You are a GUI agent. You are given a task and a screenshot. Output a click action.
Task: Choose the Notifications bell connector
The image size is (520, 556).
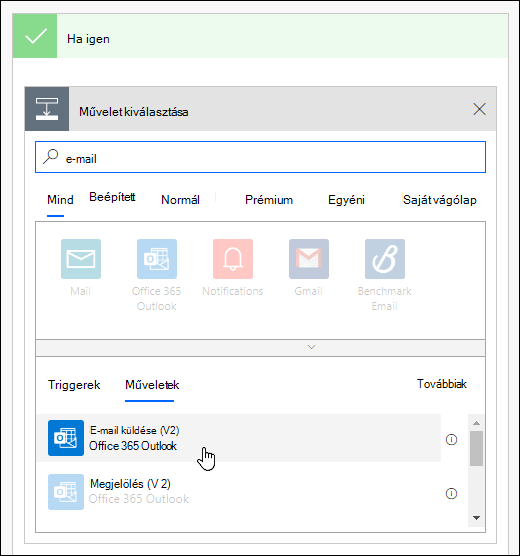tap(233, 259)
